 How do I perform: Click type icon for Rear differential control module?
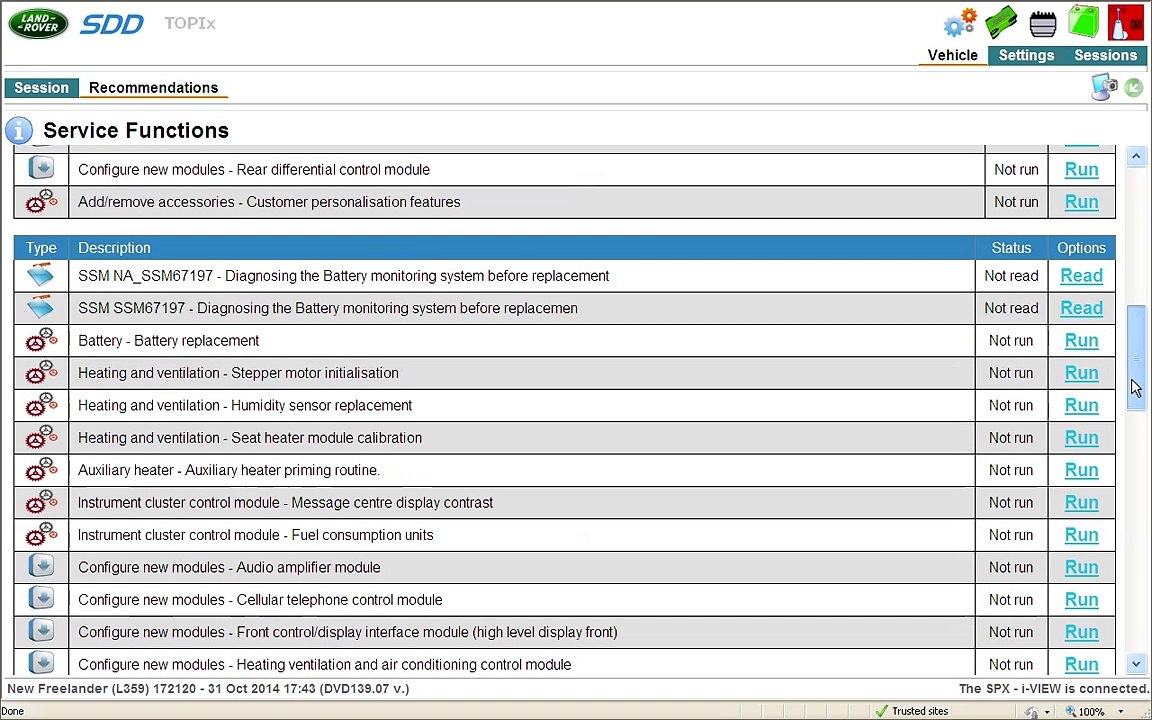pyautogui.click(x=42, y=169)
